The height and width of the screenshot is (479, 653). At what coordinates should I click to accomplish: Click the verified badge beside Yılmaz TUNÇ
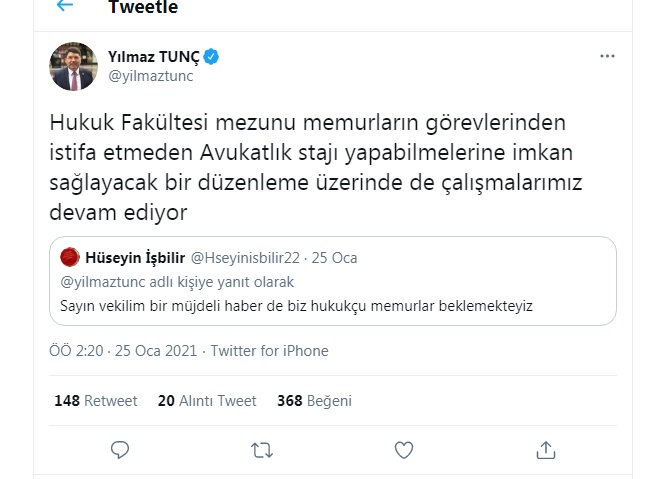pyautogui.click(x=213, y=57)
